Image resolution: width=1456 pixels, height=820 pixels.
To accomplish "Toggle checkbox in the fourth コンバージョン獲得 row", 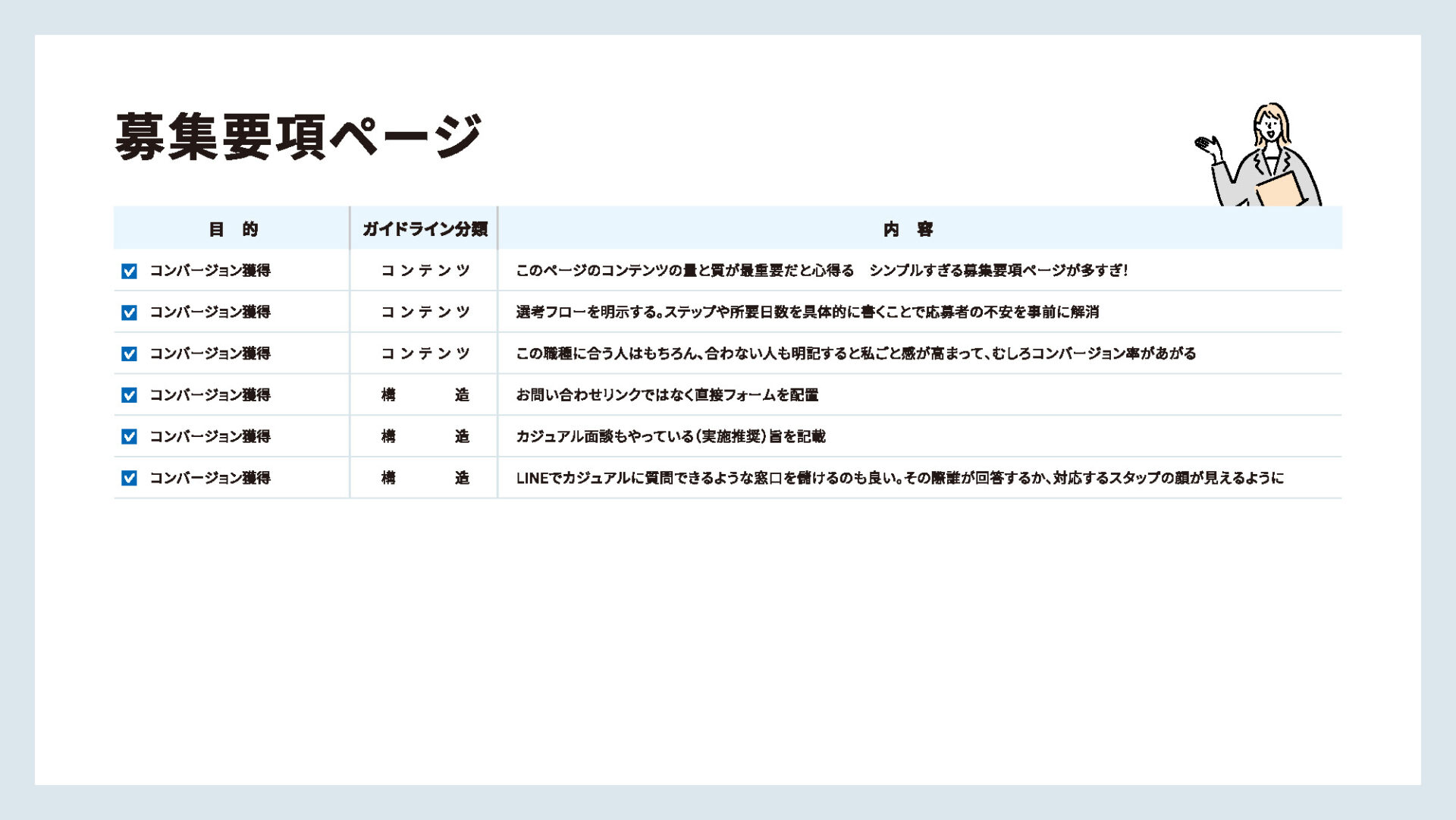I will pos(129,395).
